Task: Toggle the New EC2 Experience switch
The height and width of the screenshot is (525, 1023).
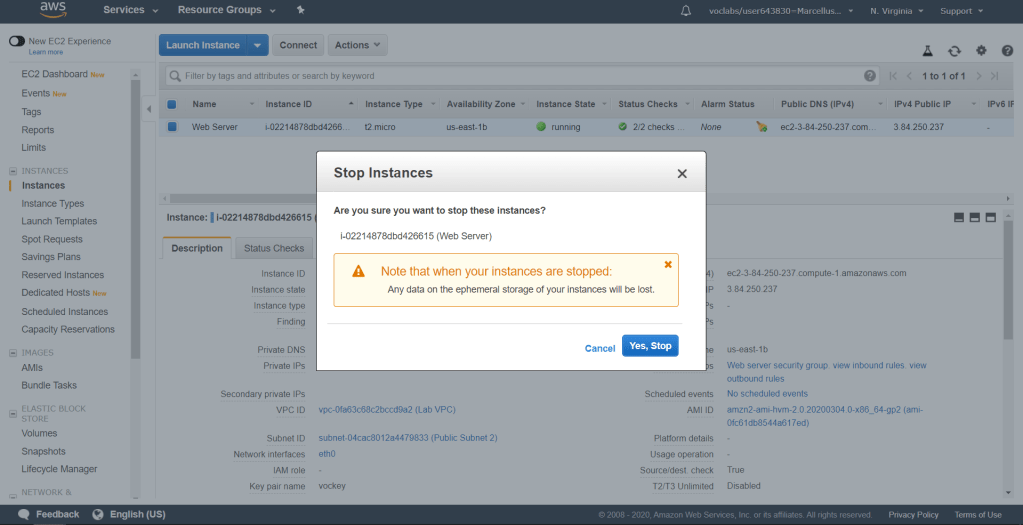Action: [x=17, y=41]
